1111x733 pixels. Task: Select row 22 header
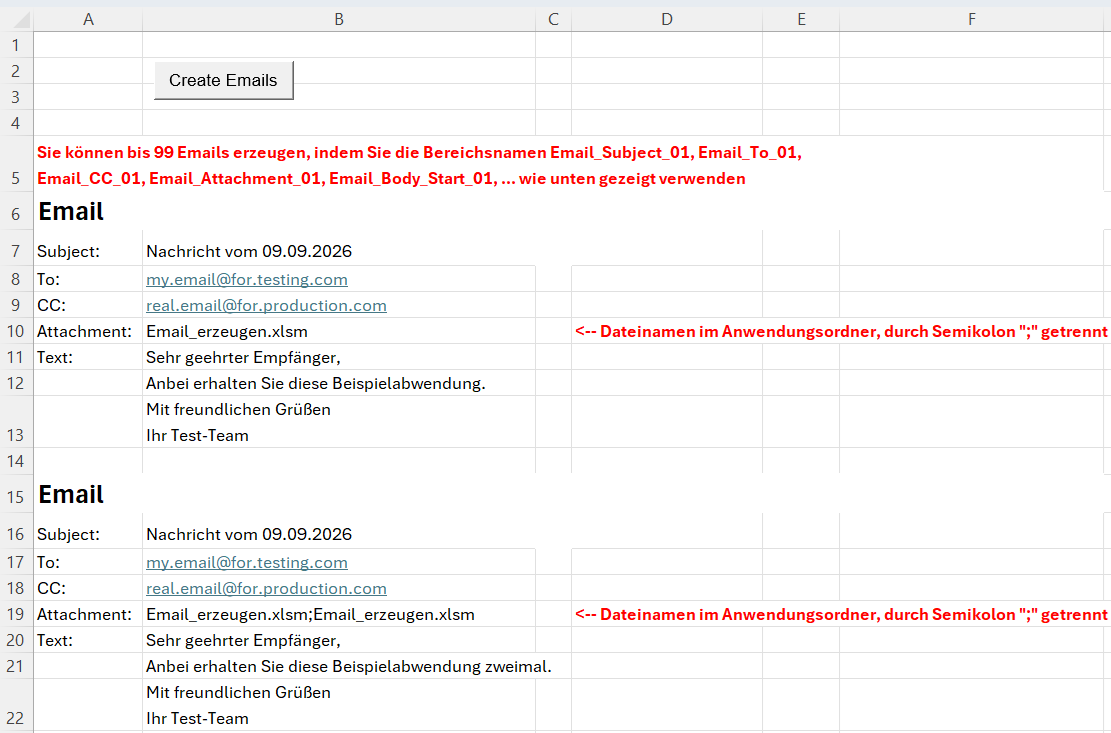point(16,705)
